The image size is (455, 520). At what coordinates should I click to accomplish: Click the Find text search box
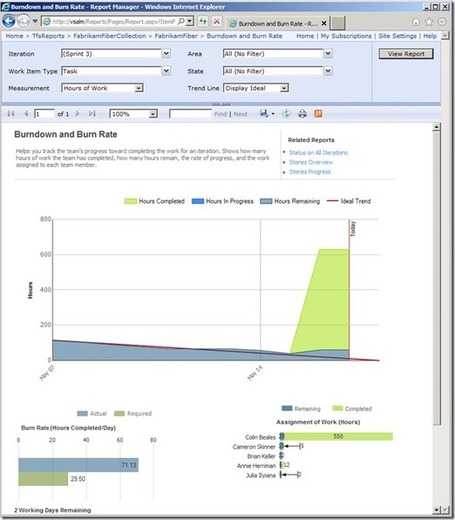(190, 114)
